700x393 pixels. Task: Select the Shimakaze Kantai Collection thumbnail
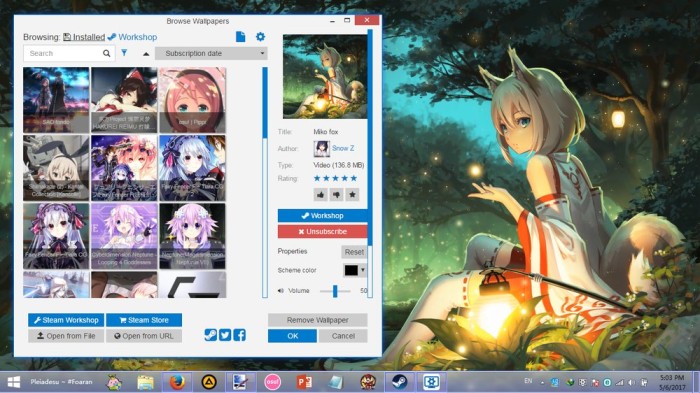coord(56,168)
